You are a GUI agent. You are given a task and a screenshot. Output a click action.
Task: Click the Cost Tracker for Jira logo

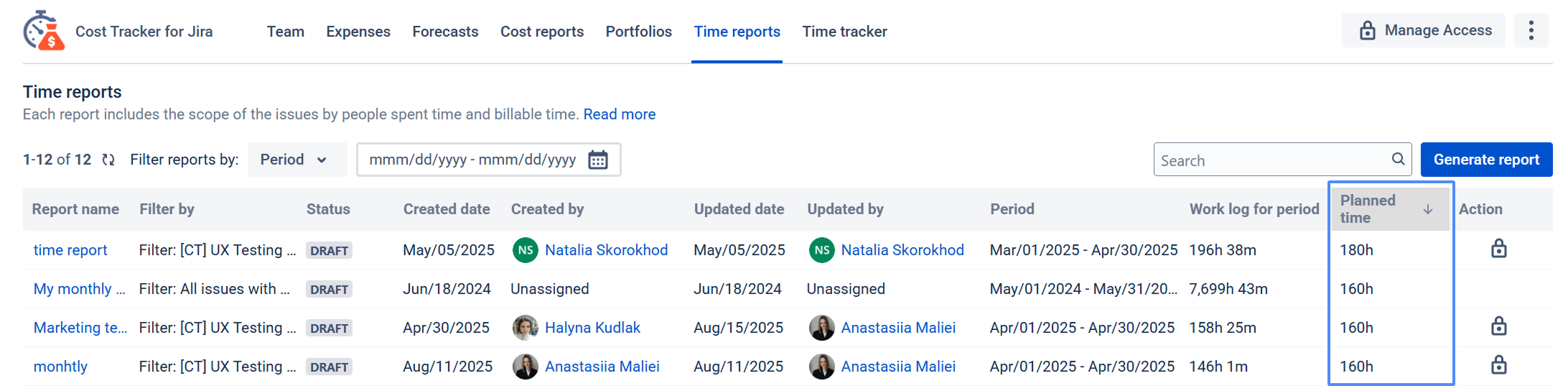click(x=44, y=31)
